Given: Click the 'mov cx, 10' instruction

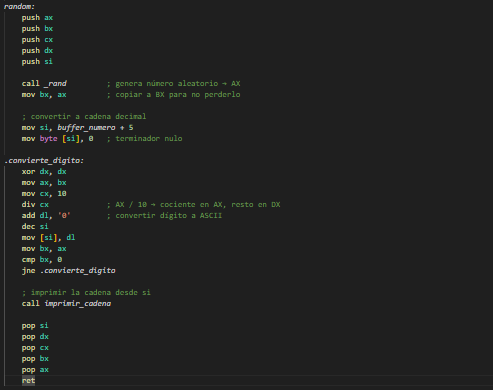Looking at the screenshot, I should pyautogui.click(x=44, y=193).
